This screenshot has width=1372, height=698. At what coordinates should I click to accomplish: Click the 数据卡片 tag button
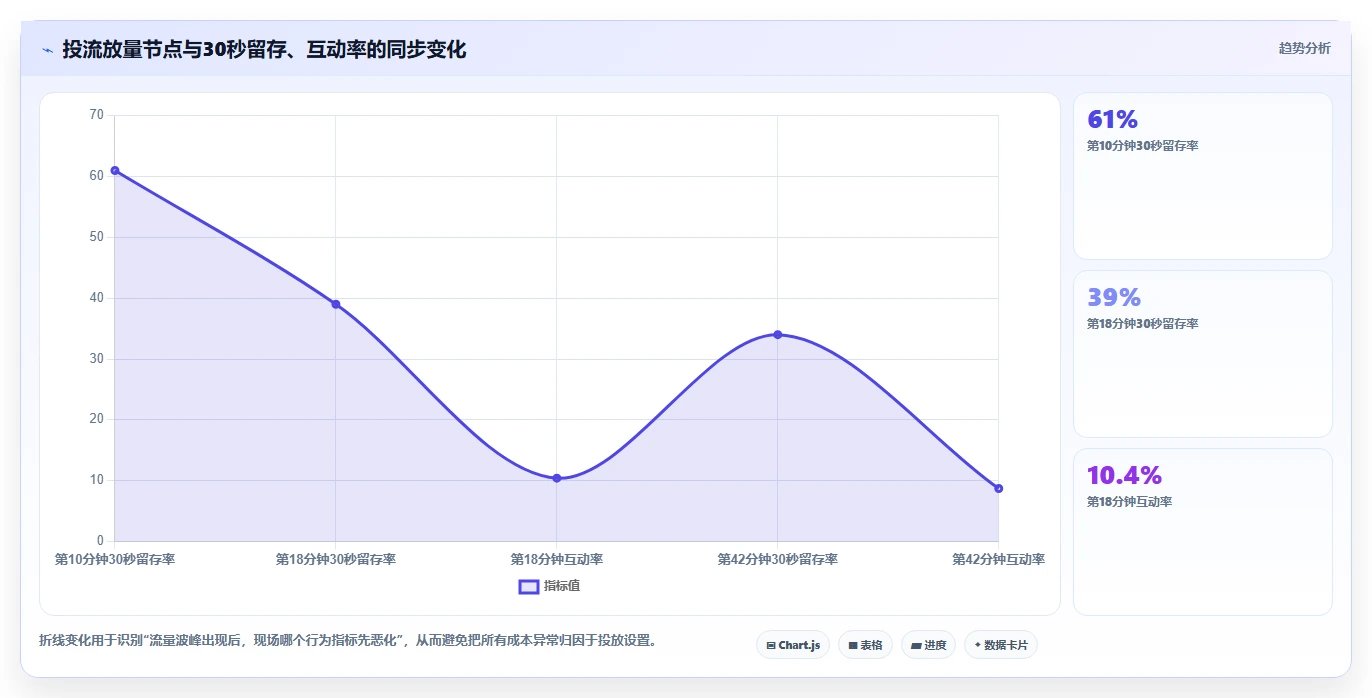point(1001,645)
